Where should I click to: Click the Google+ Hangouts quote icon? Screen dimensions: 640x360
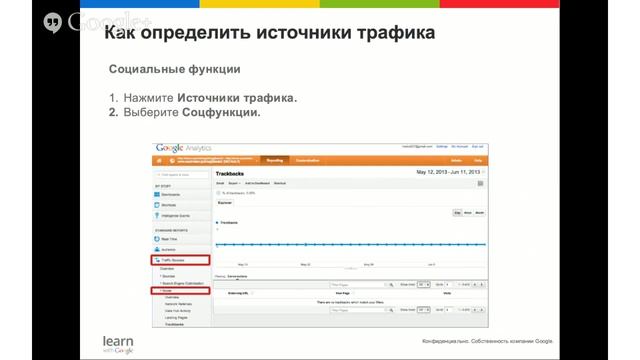[53, 22]
